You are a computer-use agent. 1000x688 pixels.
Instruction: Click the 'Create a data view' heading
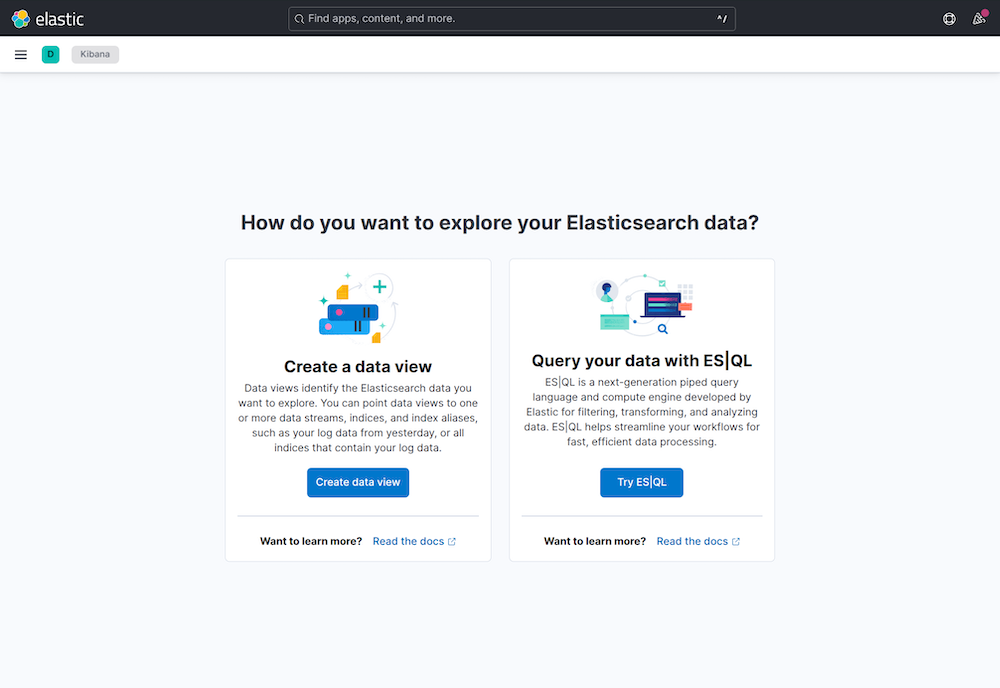(x=358, y=367)
